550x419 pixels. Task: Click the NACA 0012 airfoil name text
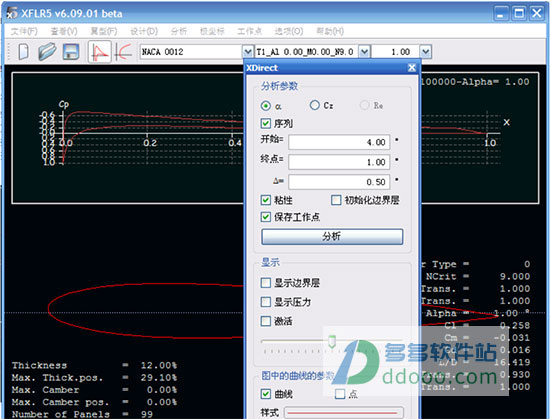click(x=162, y=52)
